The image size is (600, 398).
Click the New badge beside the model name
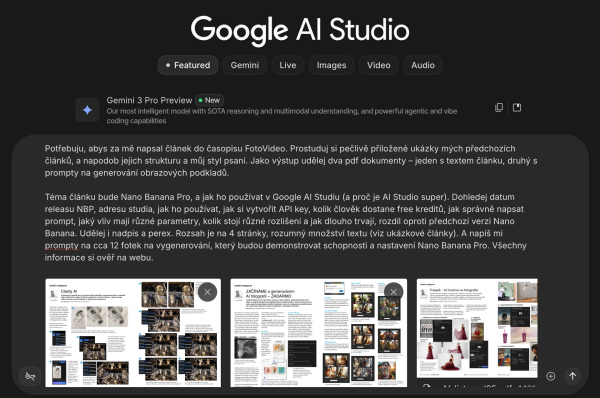(209, 100)
